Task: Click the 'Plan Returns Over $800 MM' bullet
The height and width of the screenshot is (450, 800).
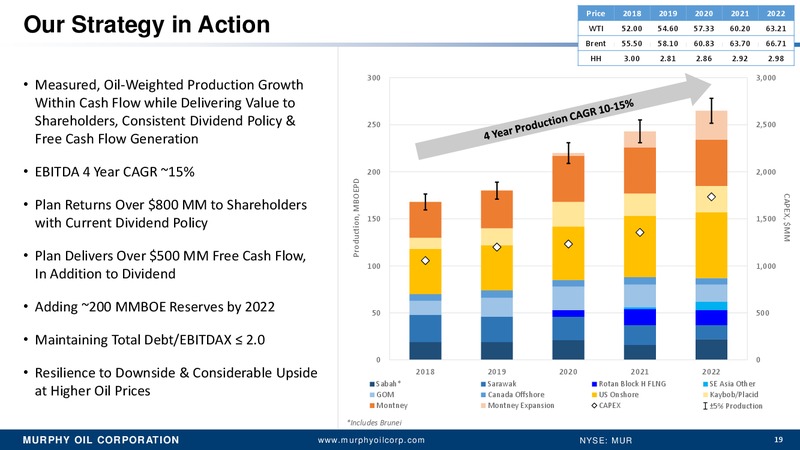Action: (x=171, y=214)
